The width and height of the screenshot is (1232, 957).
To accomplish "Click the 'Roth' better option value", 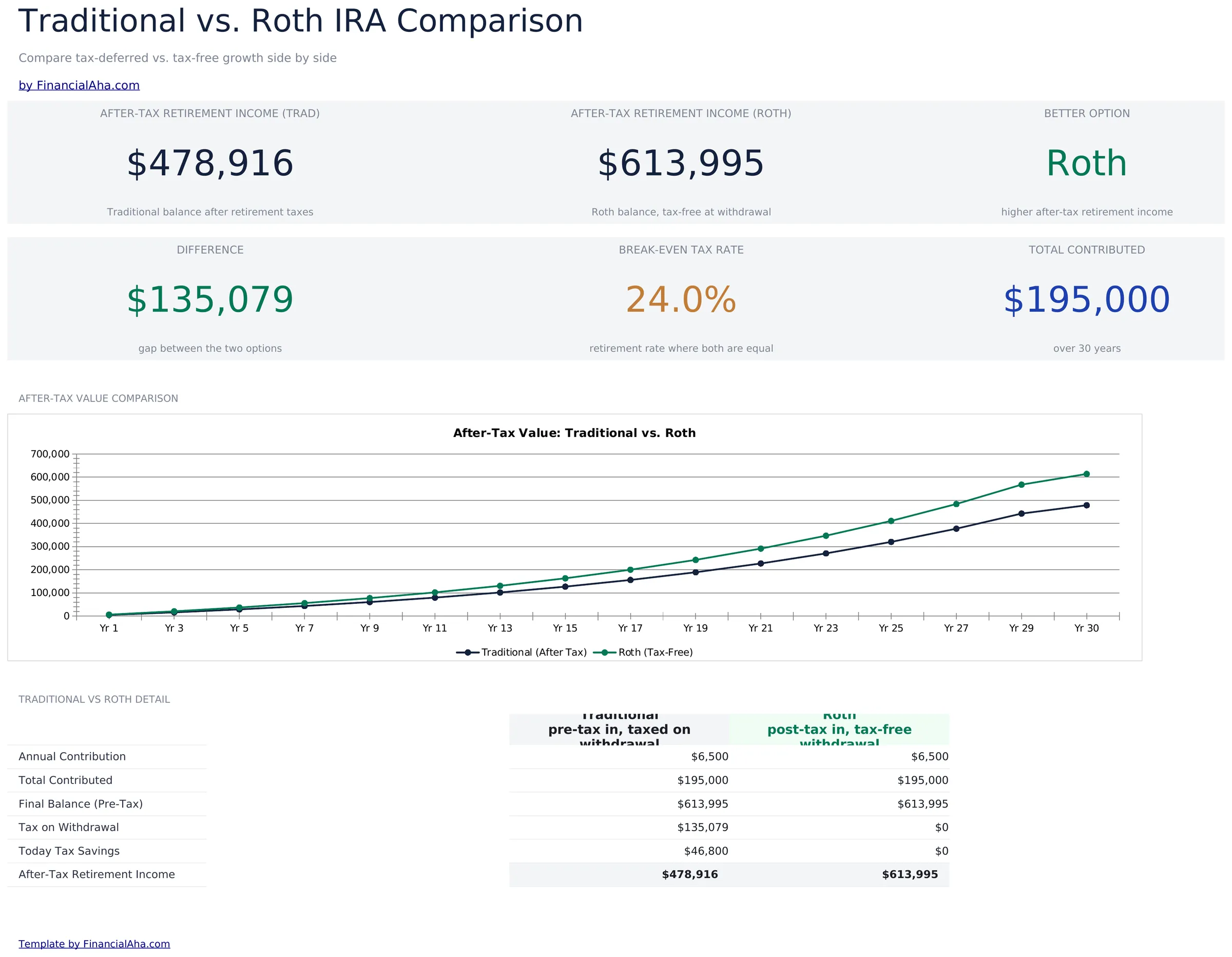I will tap(1086, 164).
